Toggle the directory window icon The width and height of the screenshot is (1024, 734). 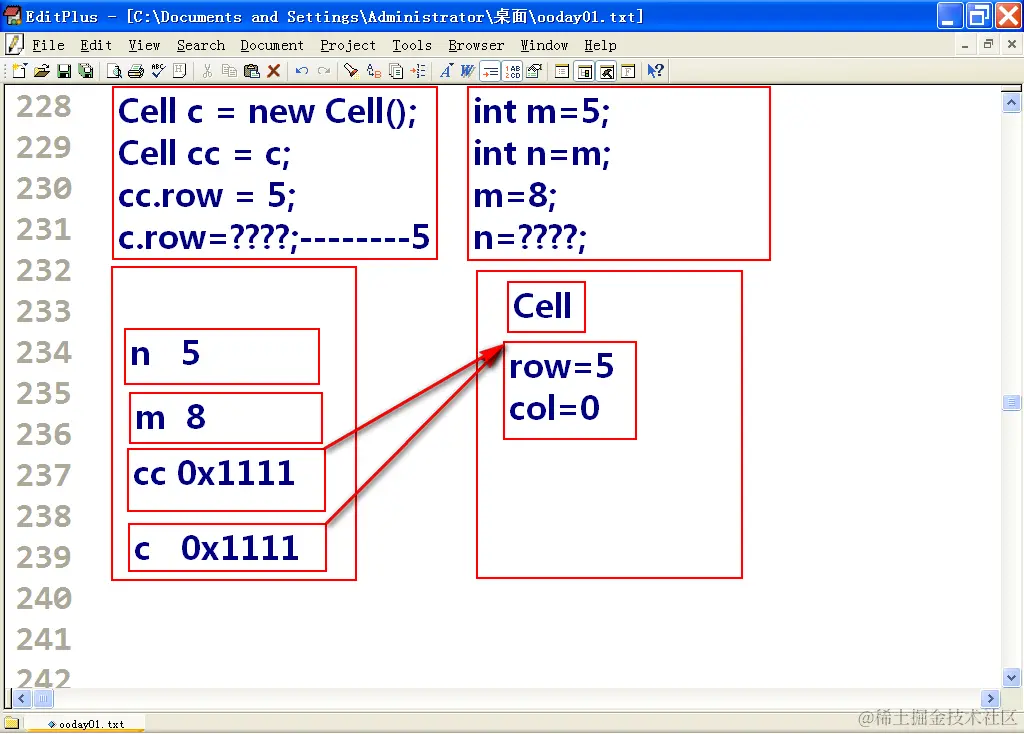(562, 71)
